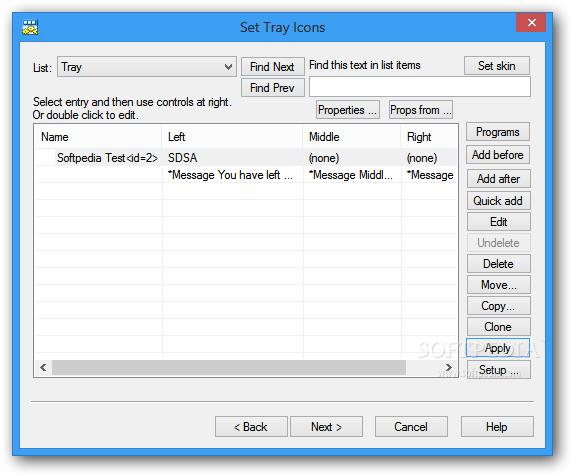Image resolution: width=573 pixels, height=476 pixels.
Task: Open the List dropdown showing Tray
Action: pos(147,66)
